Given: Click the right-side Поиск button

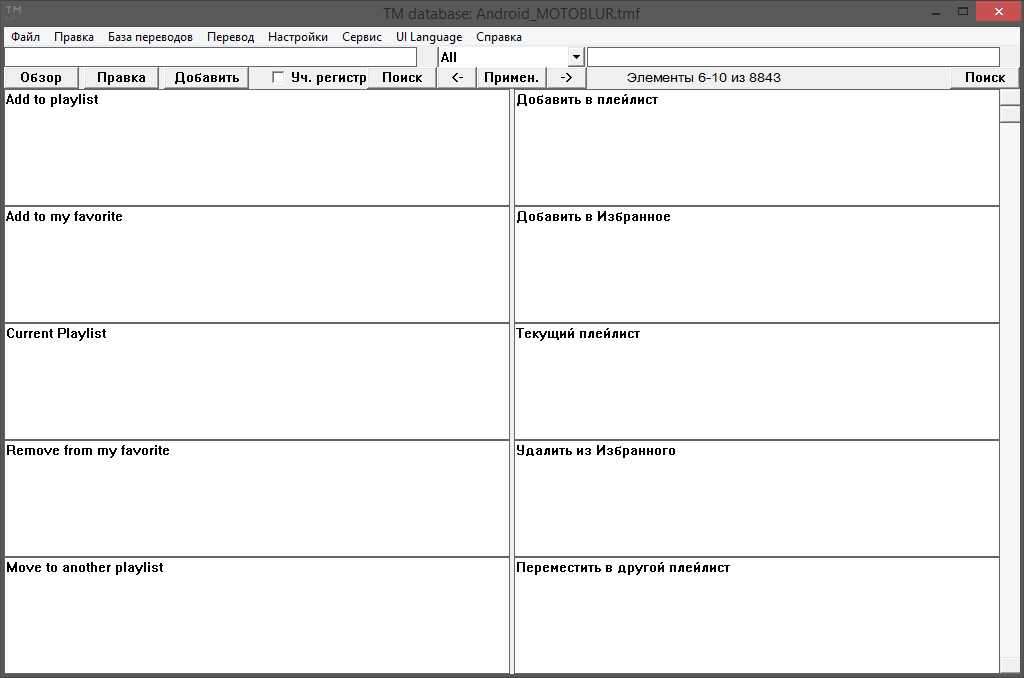Looking at the screenshot, I should (x=985, y=78).
